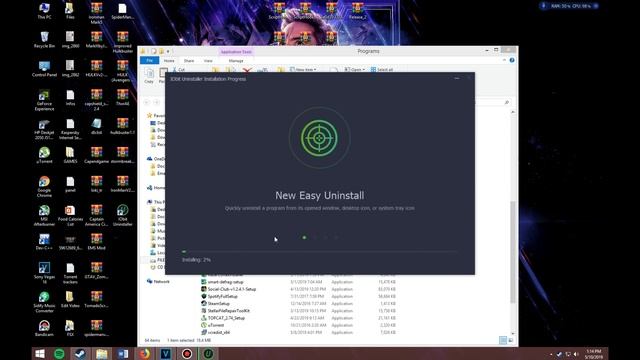Click the volume icon in system tray

click(576, 354)
